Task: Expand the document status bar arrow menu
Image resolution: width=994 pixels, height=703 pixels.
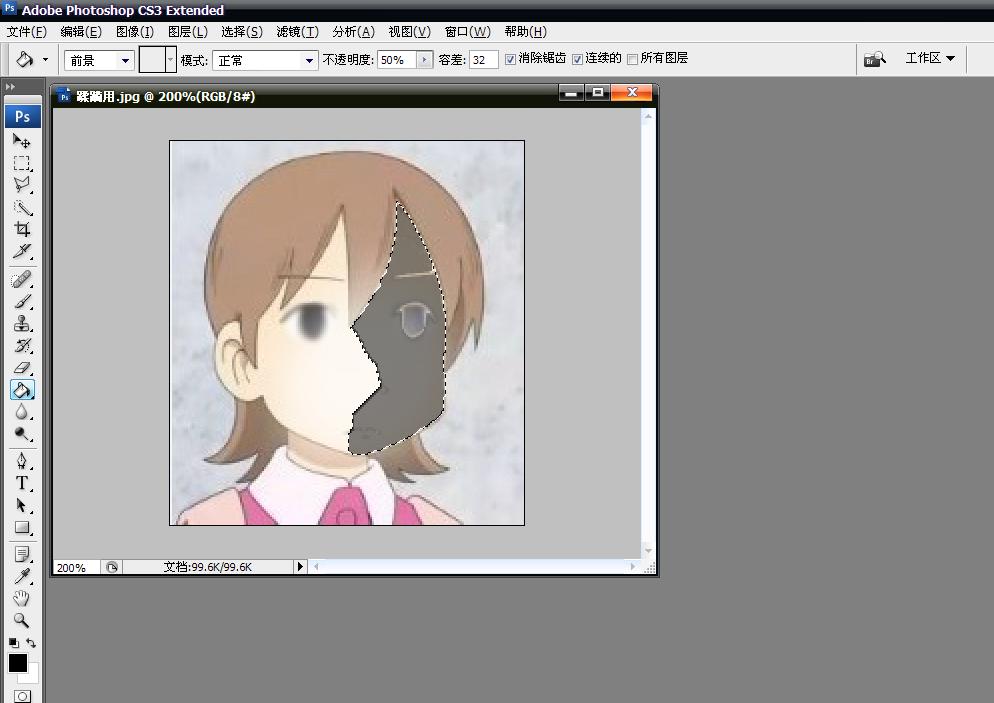Action: pyautogui.click(x=300, y=566)
